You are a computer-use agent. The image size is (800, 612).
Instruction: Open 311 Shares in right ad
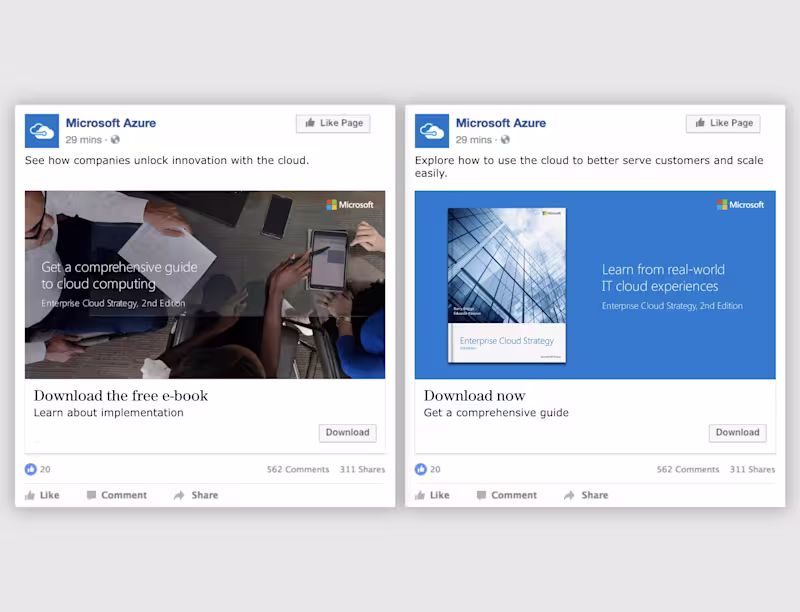click(x=752, y=469)
